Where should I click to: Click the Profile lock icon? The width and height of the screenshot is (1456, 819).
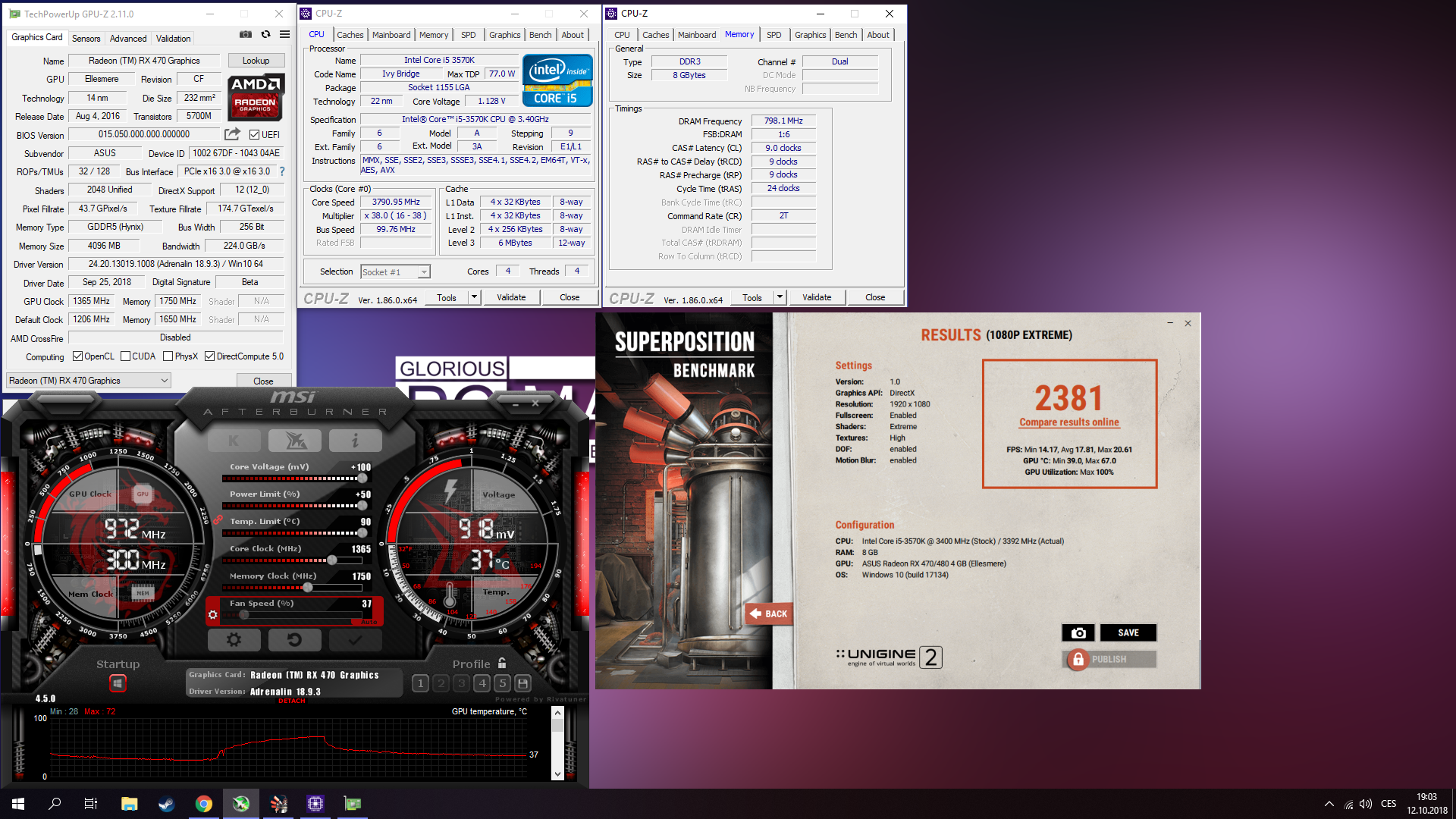[502, 664]
